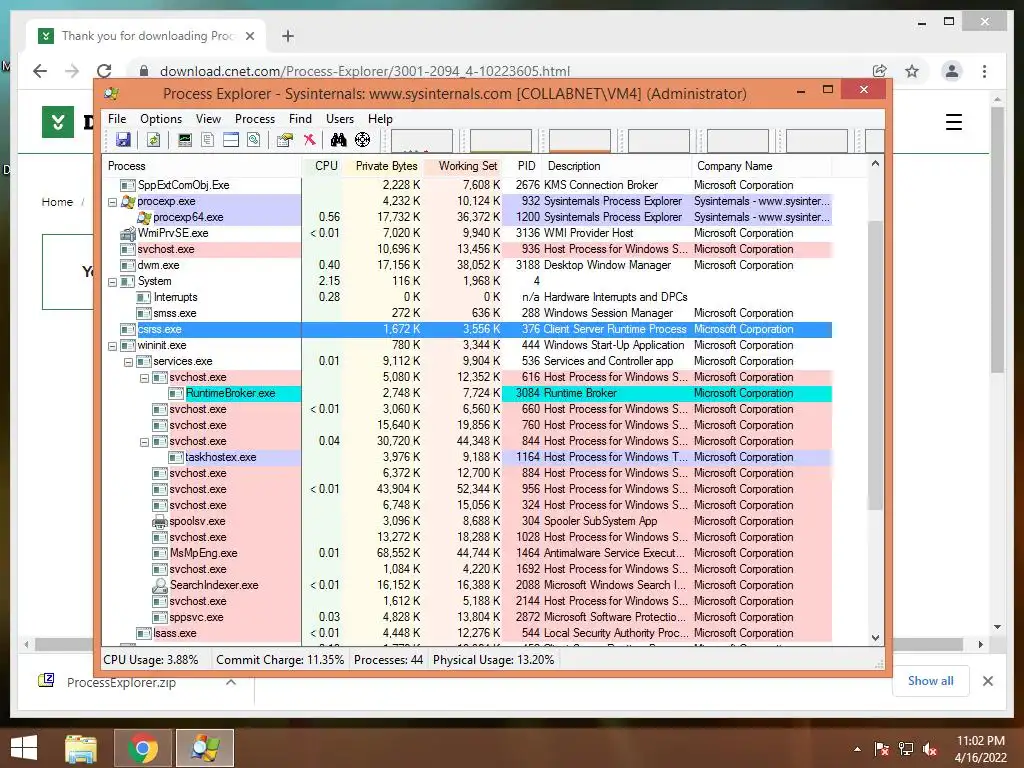Click the Refresh Now toolbar icon
This screenshot has width=1024, height=768.
click(153, 140)
